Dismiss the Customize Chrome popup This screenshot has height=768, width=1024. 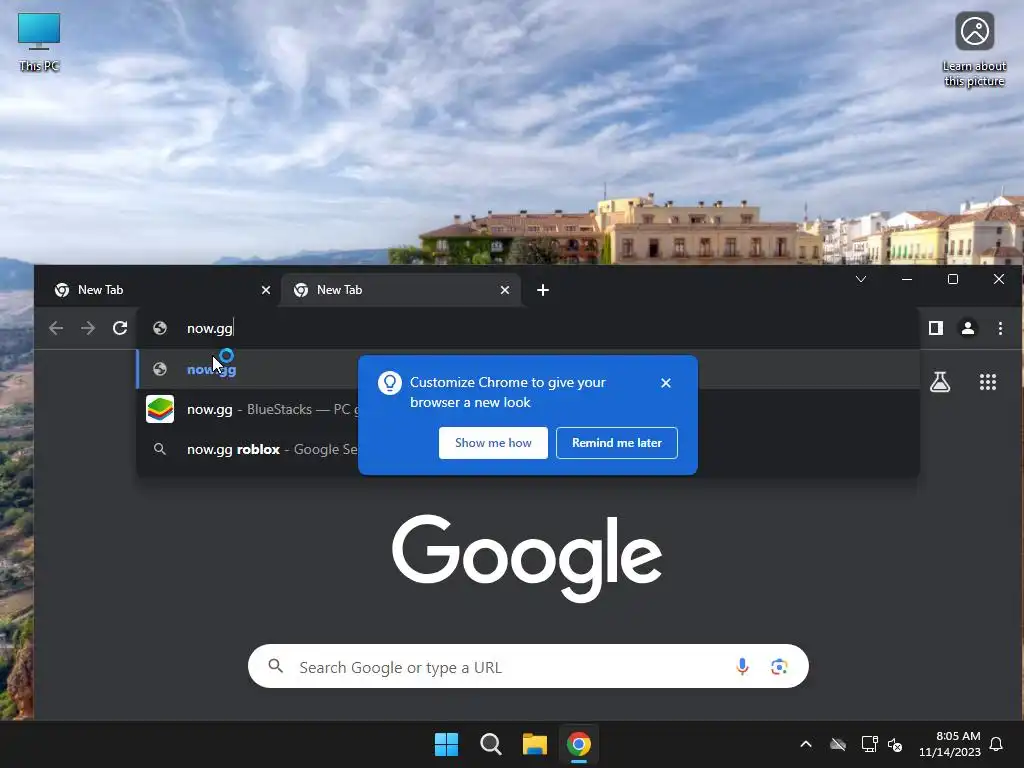point(665,383)
